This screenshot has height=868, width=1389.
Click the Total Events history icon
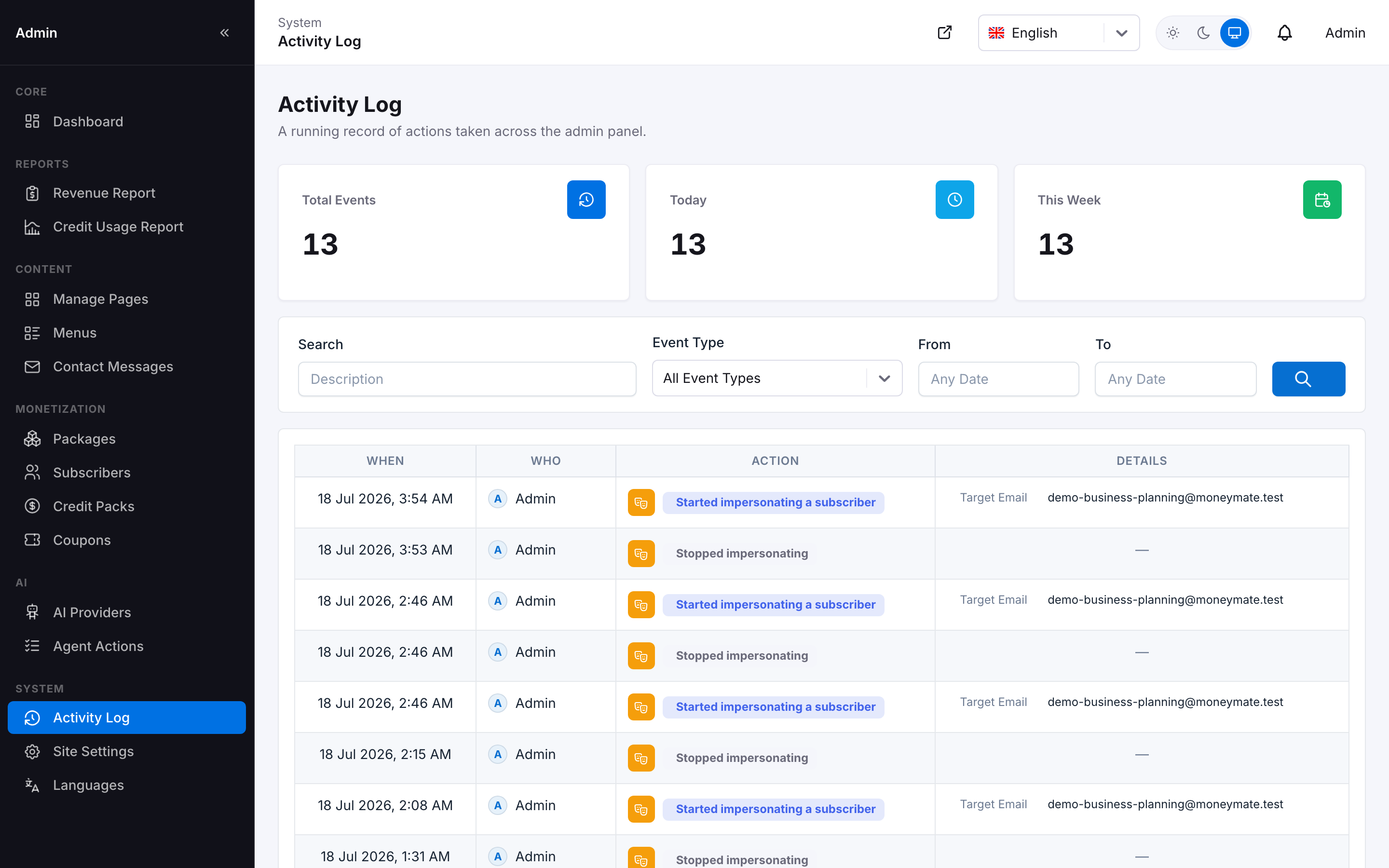tap(586, 199)
